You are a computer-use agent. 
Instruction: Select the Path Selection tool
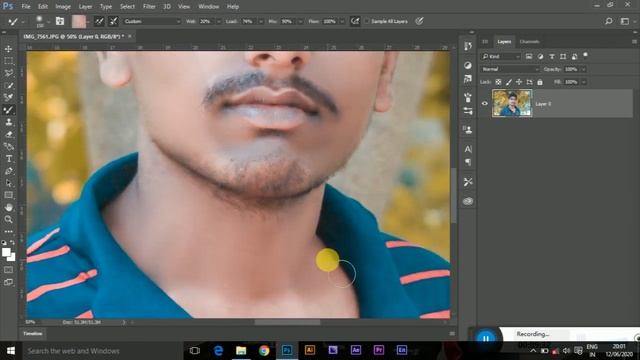(x=9, y=183)
